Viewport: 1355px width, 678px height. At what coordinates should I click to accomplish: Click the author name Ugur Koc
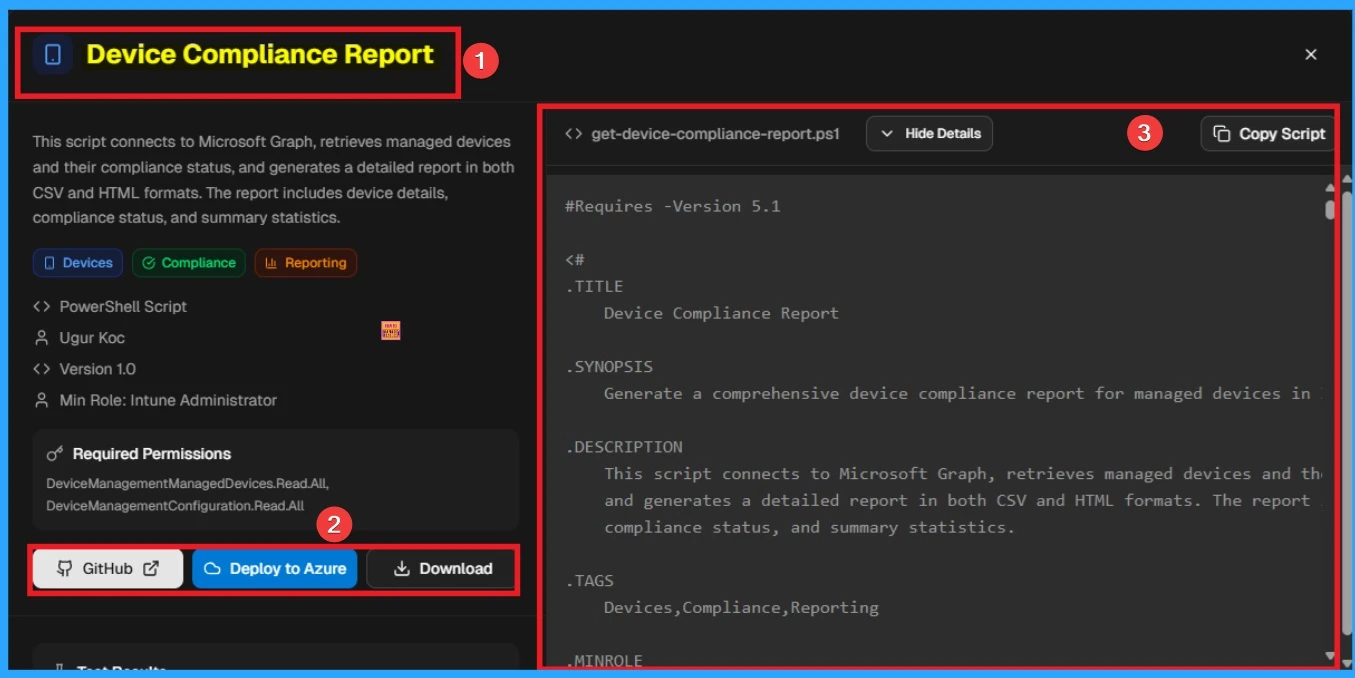tap(92, 338)
